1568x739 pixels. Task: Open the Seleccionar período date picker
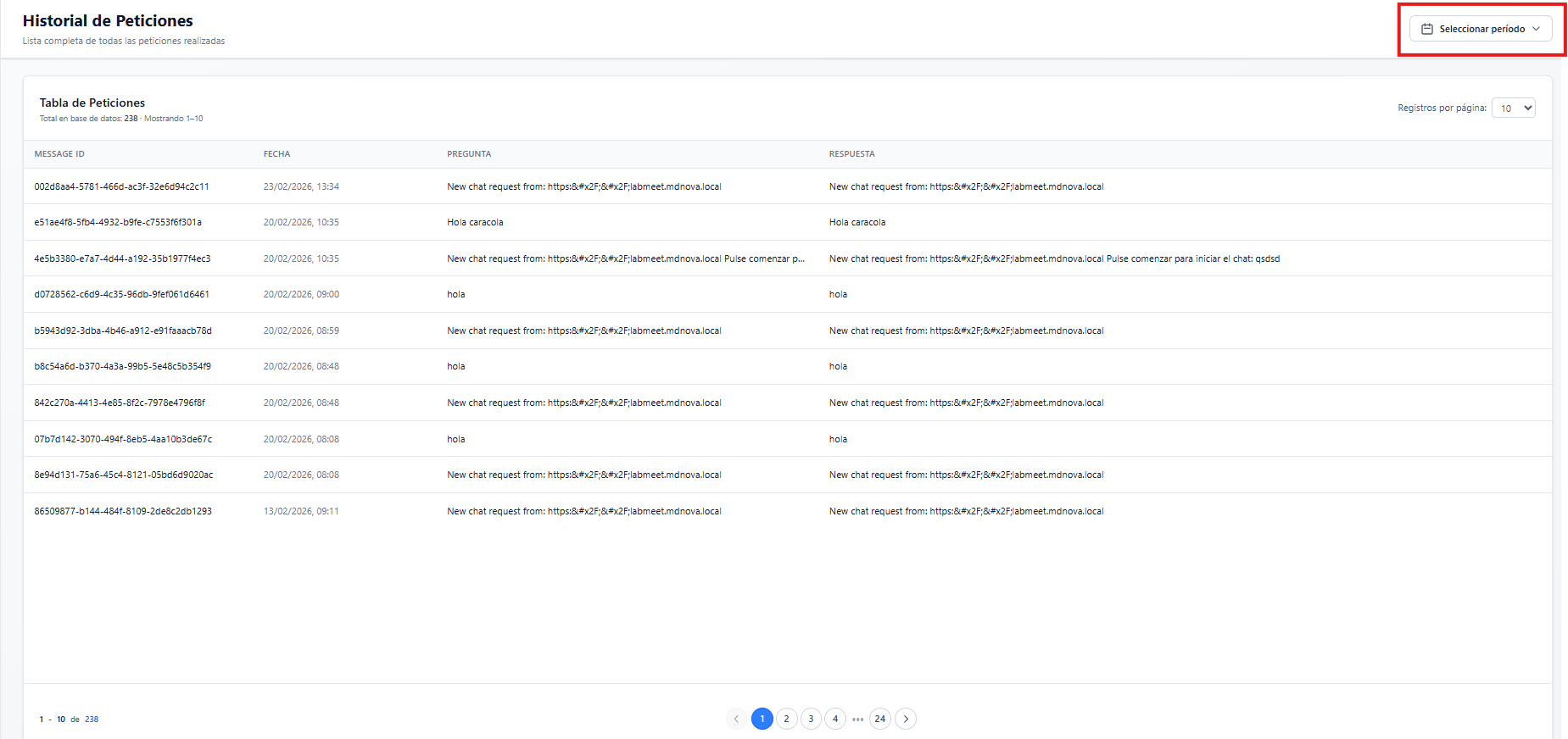(x=1481, y=29)
